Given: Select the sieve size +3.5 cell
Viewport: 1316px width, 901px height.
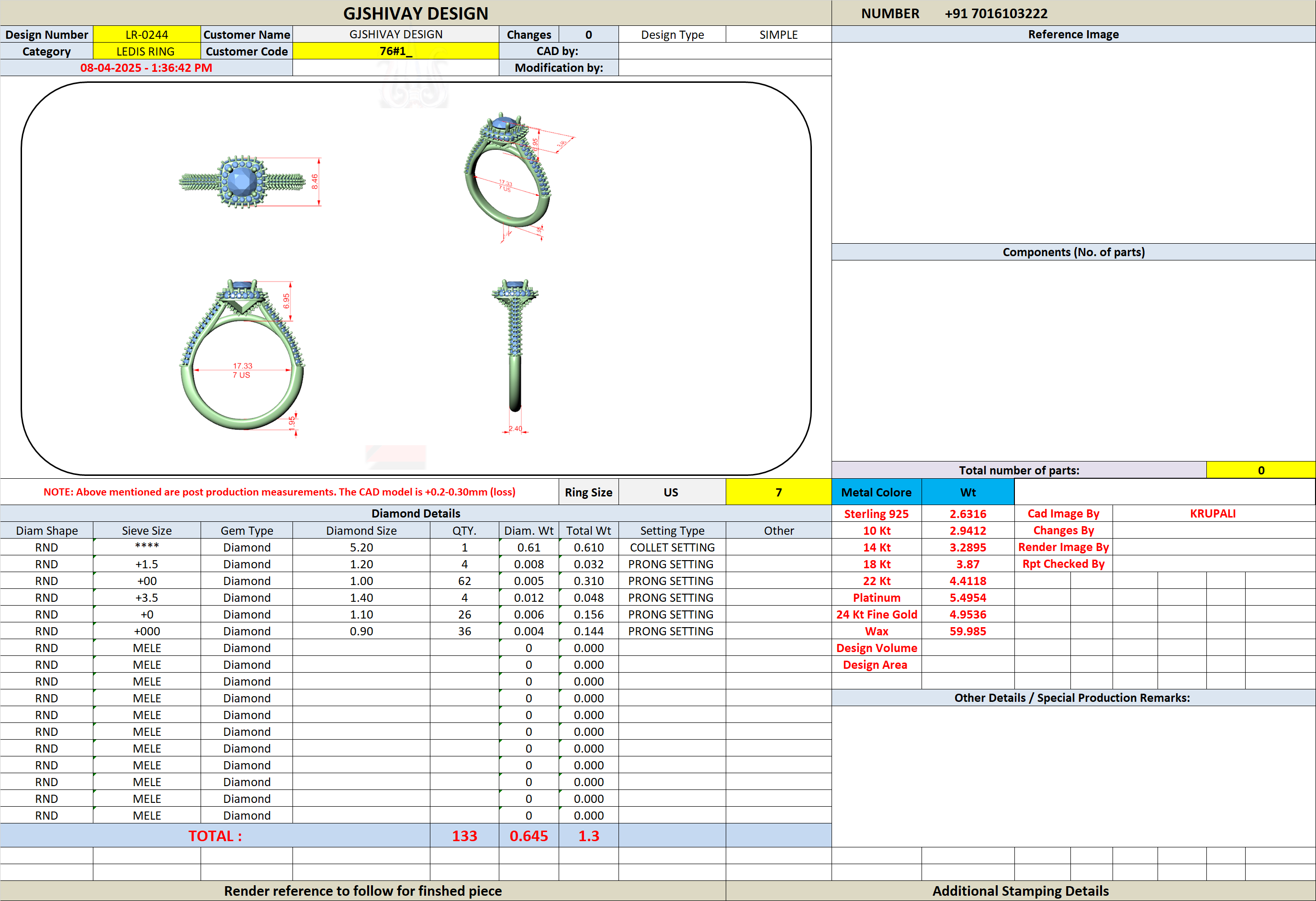Looking at the screenshot, I should coord(146,597).
